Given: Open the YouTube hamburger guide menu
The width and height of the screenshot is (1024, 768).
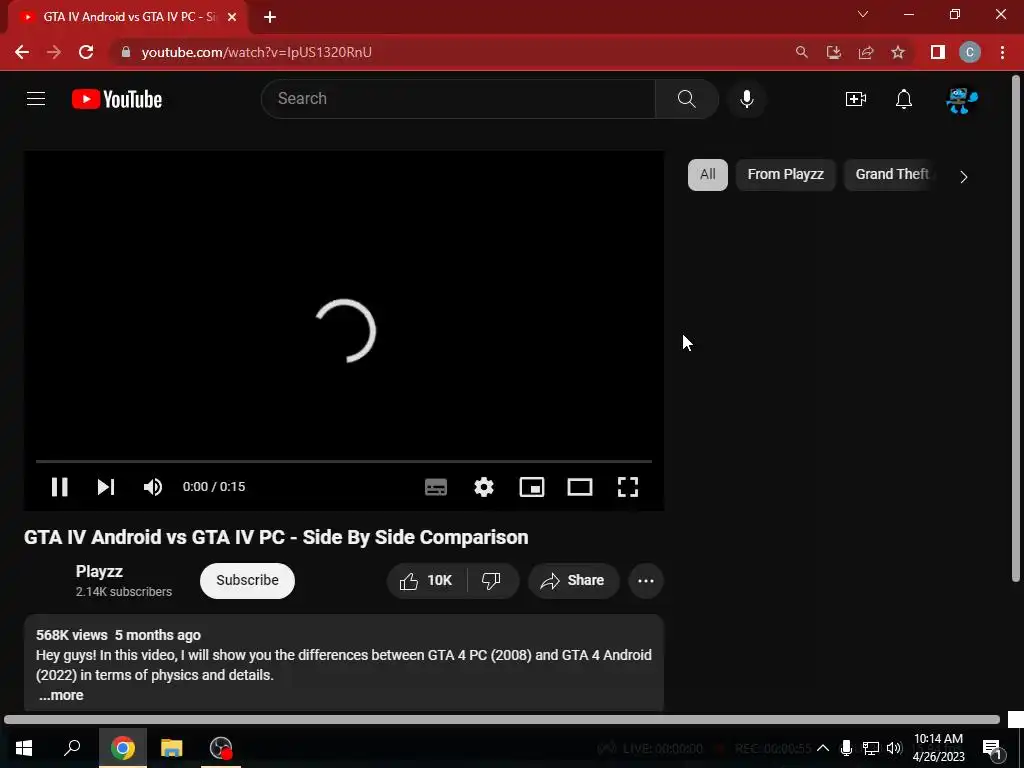Looking at the screenshot, I should click(x=36, y=99).
